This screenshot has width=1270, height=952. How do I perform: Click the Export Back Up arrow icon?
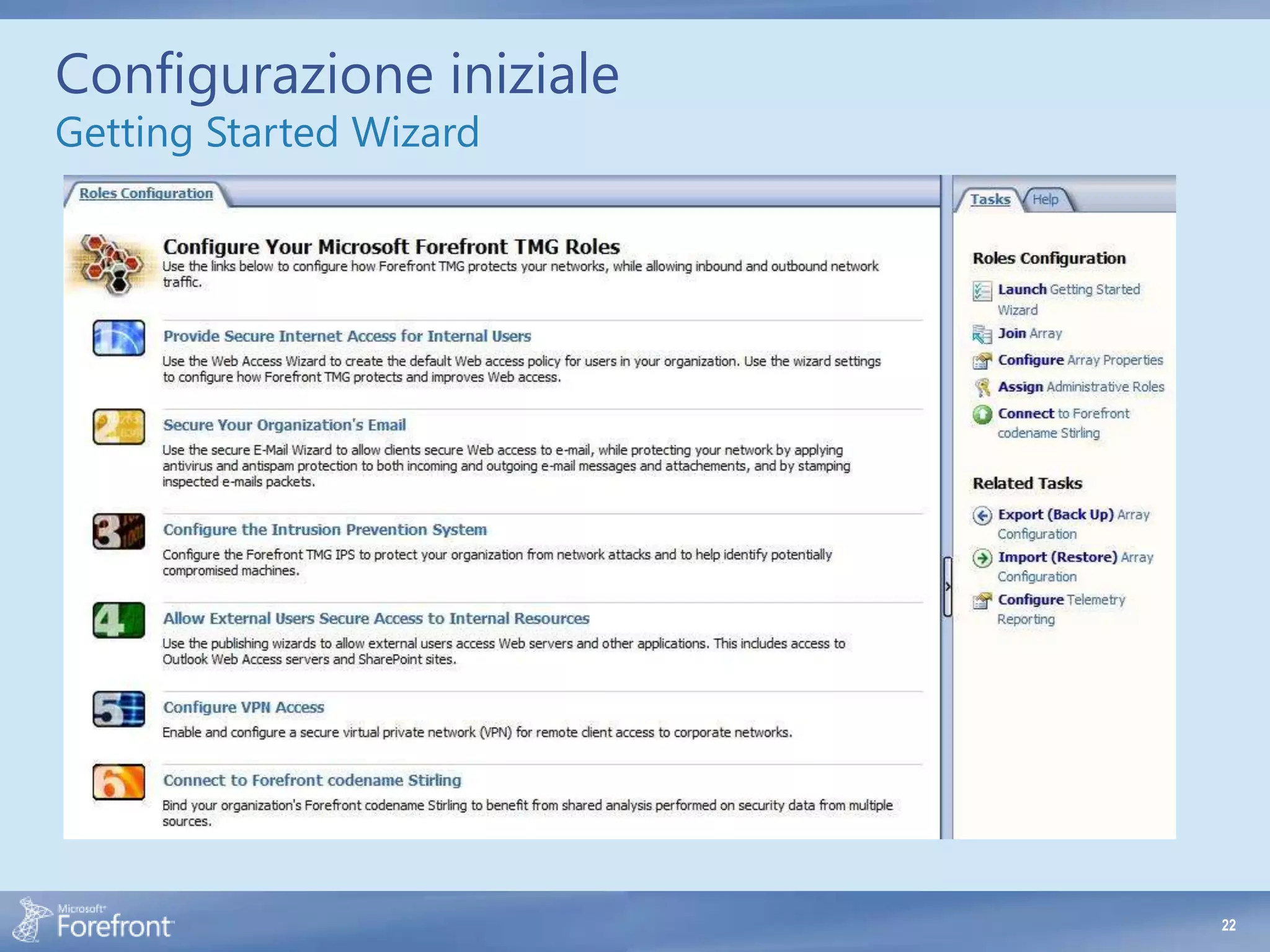coord(982,515)
